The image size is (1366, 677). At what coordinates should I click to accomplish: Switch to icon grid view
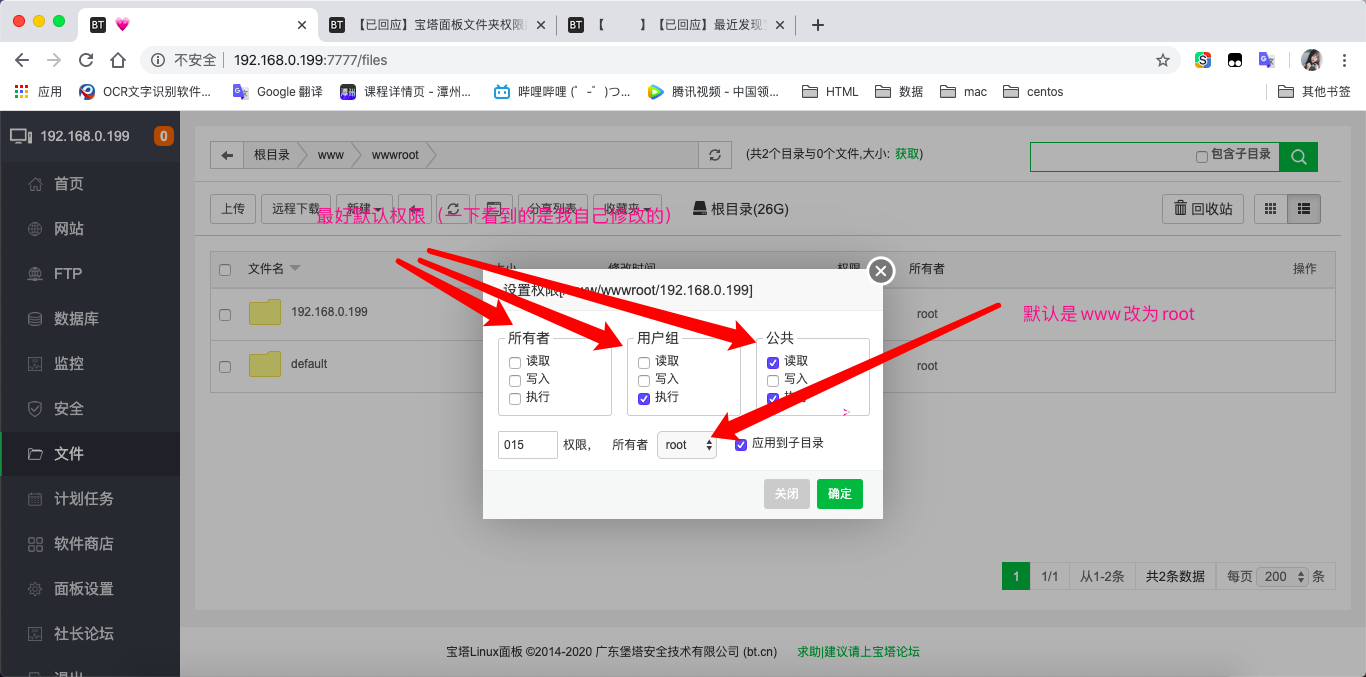1271,209
